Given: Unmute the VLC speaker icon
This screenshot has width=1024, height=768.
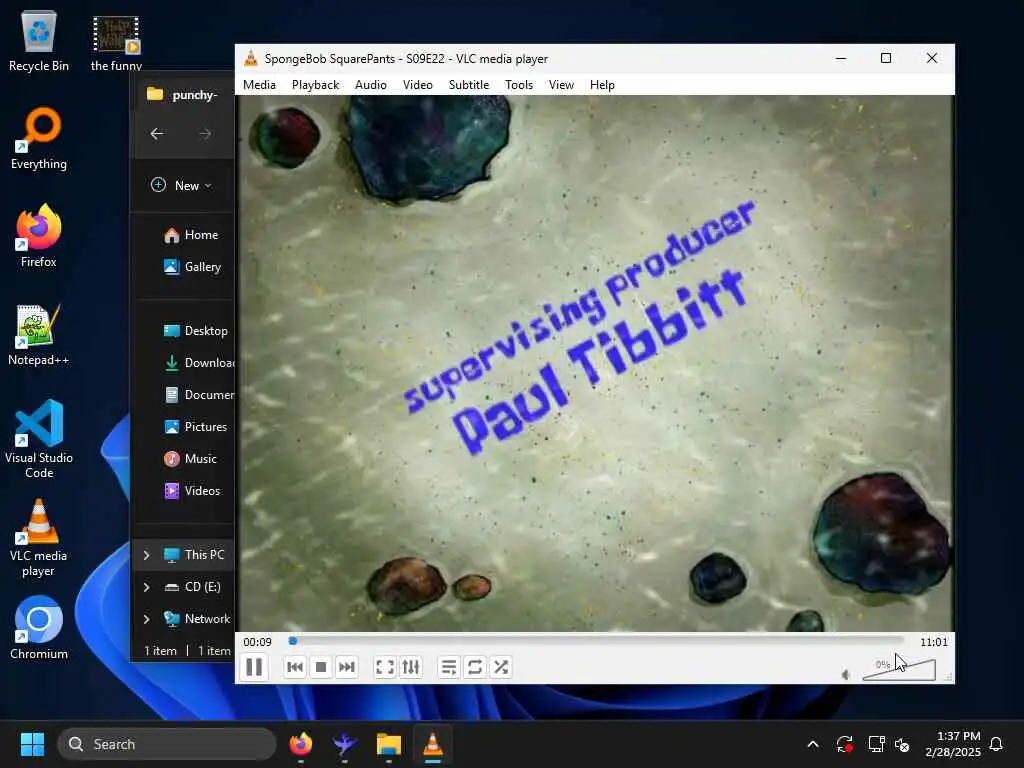Looking at the screenshot, I should pos(846,675).
